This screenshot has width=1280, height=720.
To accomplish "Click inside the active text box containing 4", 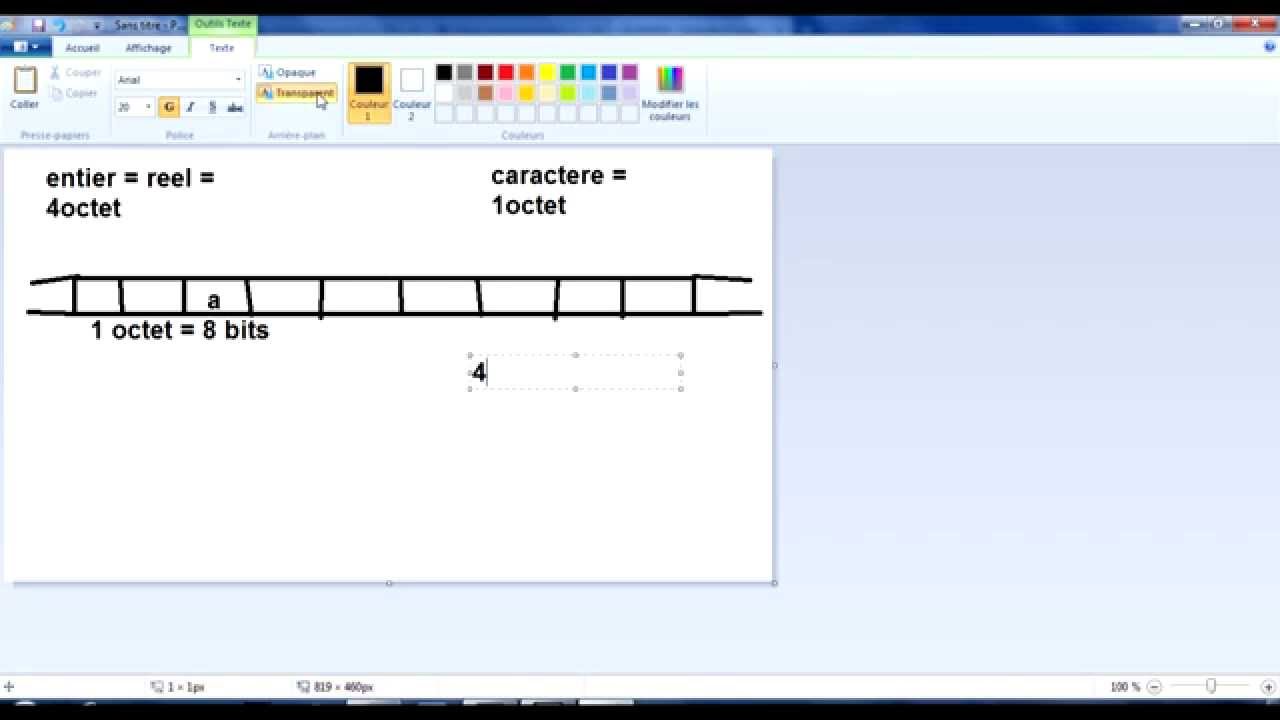I will pos(575,372).
